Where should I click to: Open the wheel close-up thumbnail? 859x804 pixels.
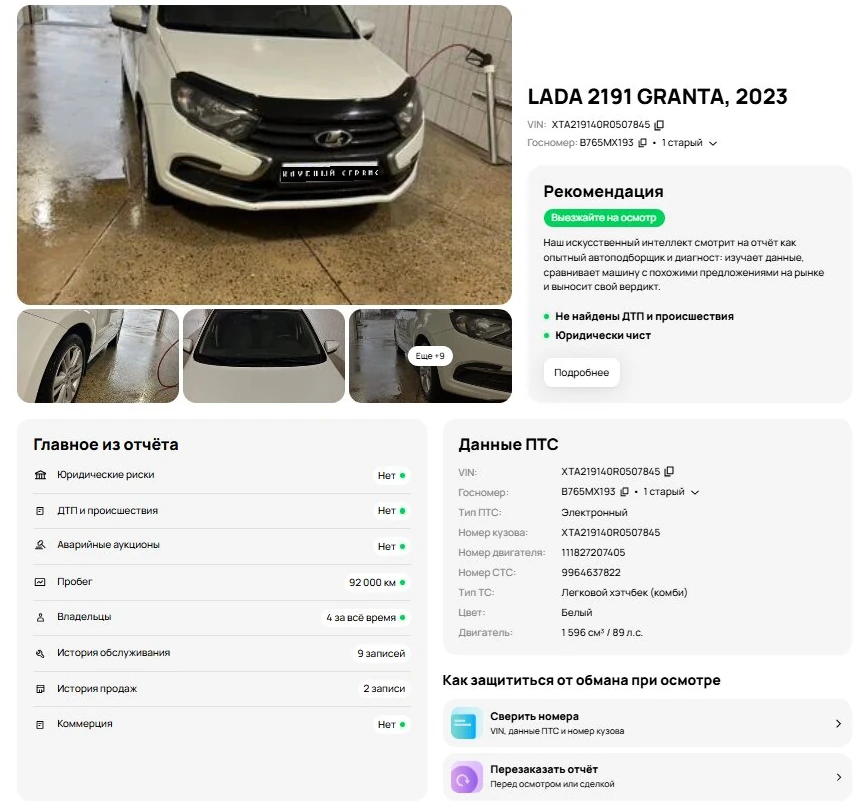tap(98, 356)
